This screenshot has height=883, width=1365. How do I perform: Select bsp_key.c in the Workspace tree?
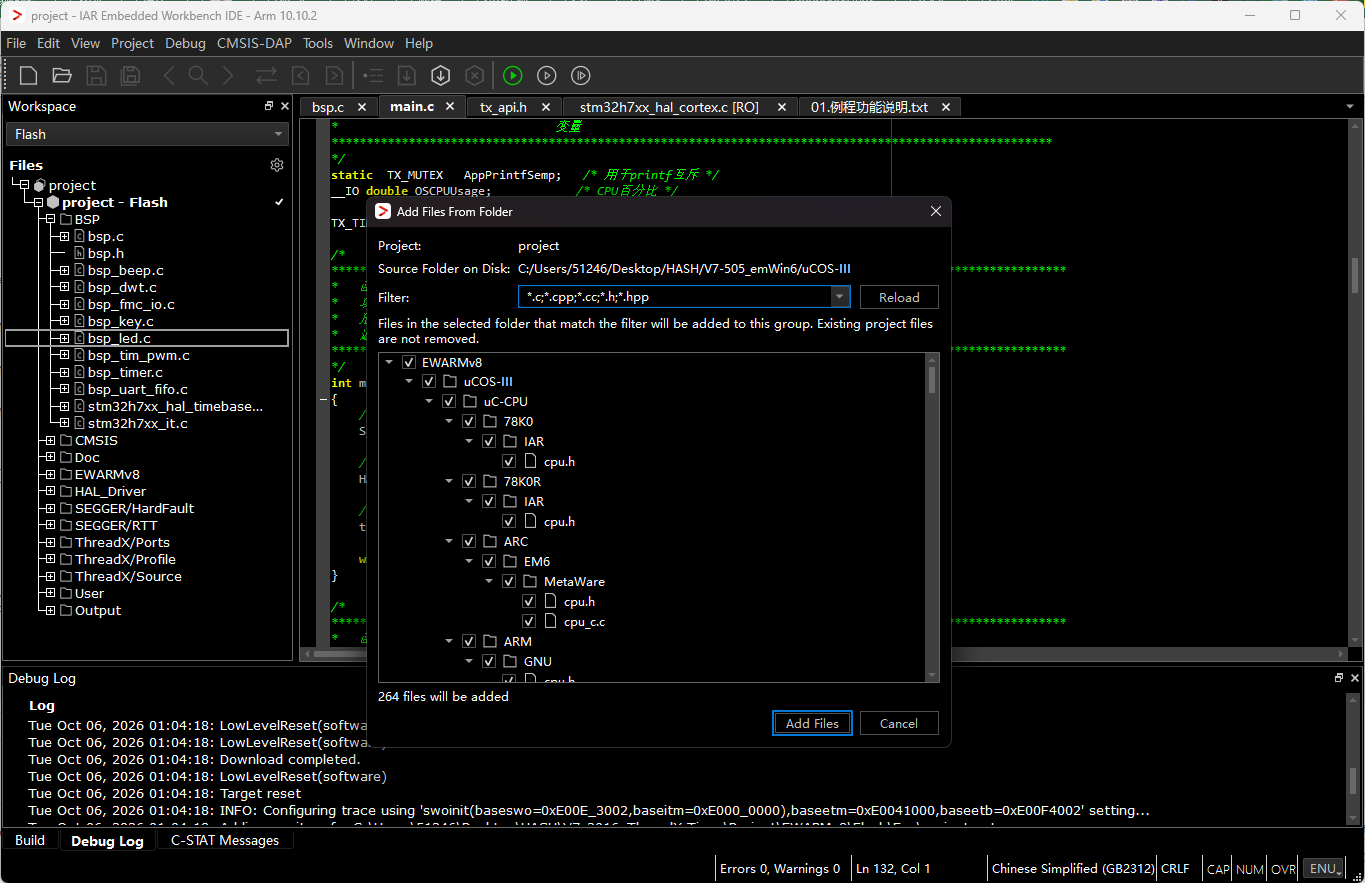pyautogui.click(x=120, y=322)
